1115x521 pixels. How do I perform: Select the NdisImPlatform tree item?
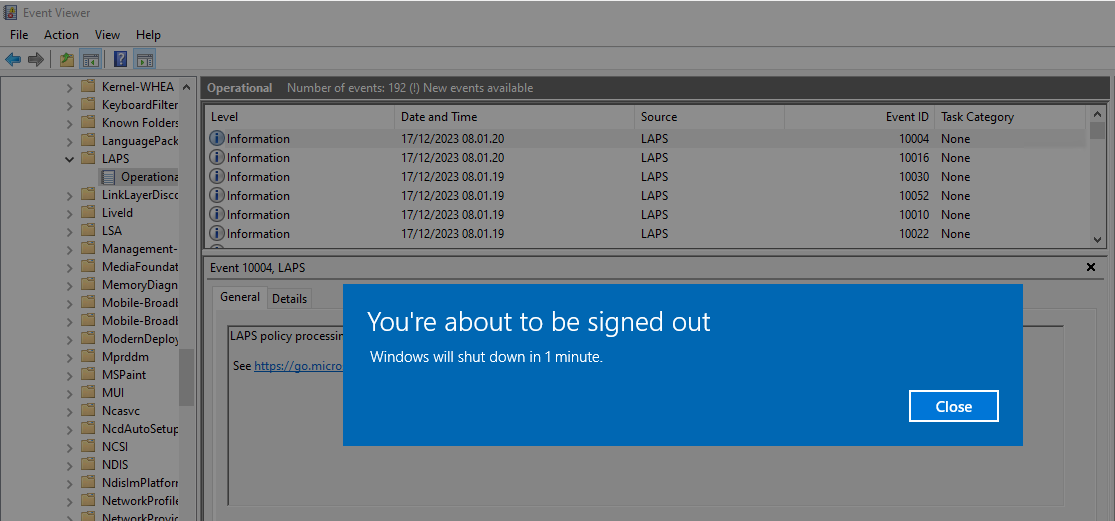[x=139, y=482]
